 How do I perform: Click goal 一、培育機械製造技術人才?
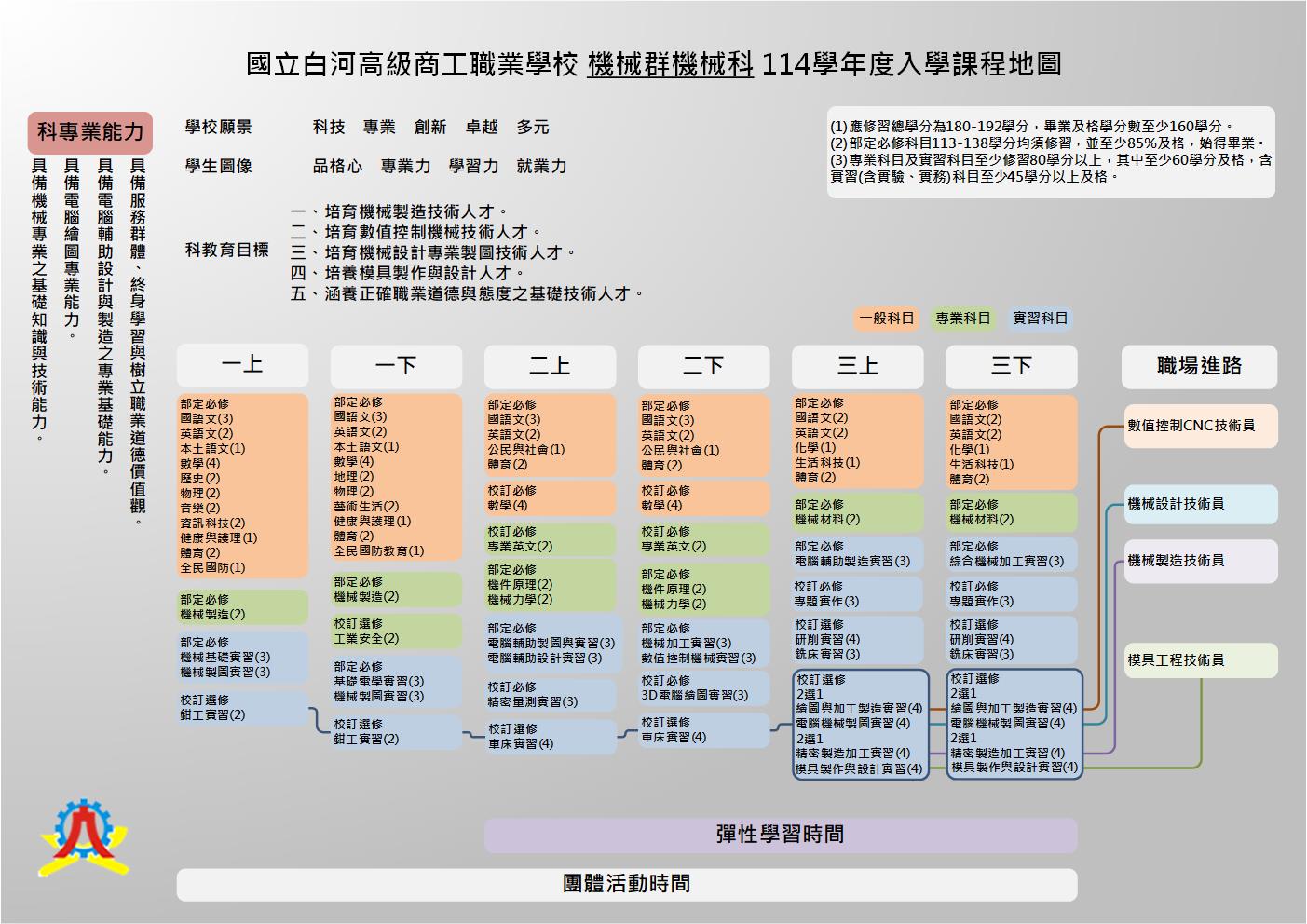tap(400, 212)
